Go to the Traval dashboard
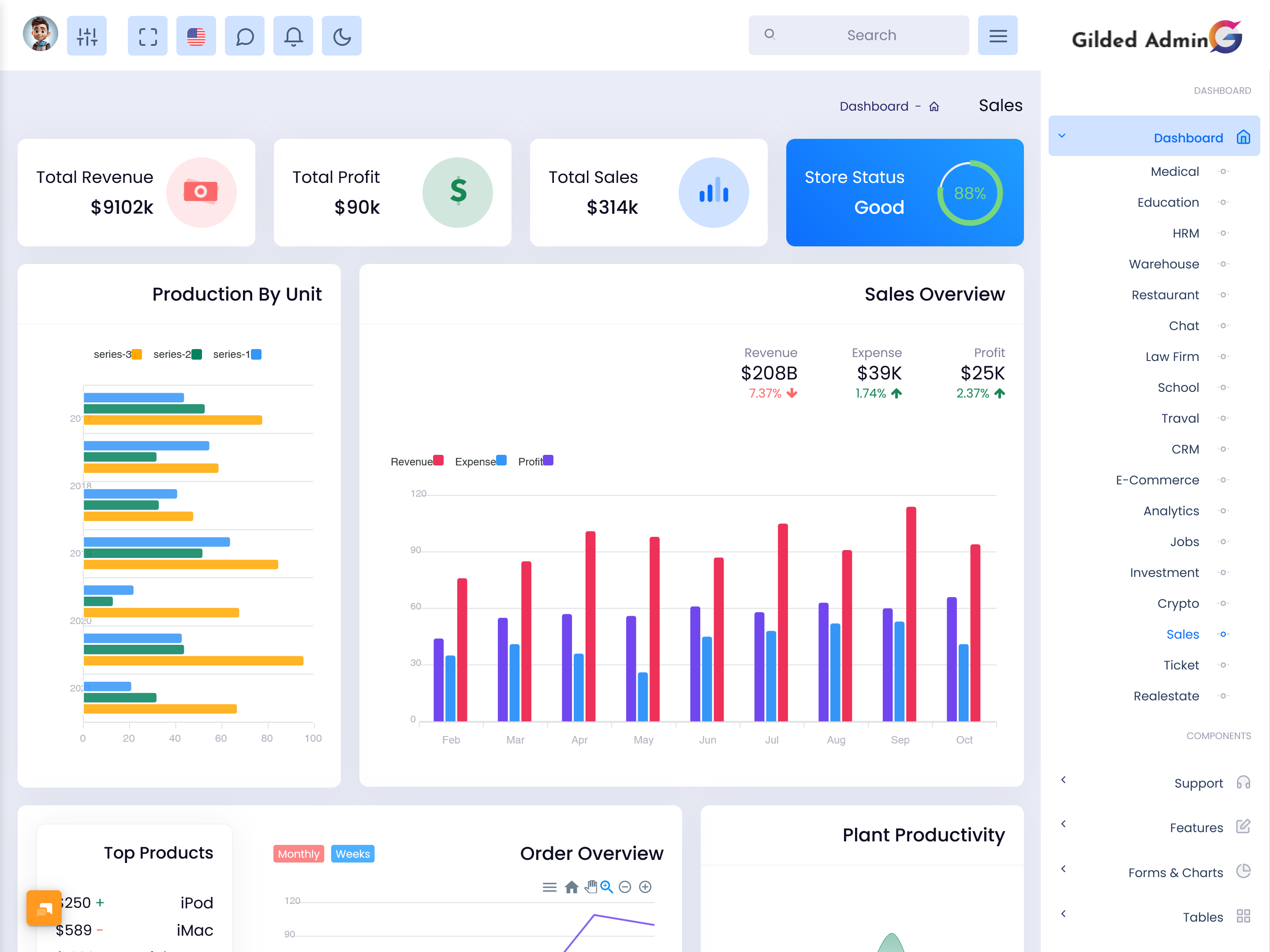 click(x=1180, y=418)
